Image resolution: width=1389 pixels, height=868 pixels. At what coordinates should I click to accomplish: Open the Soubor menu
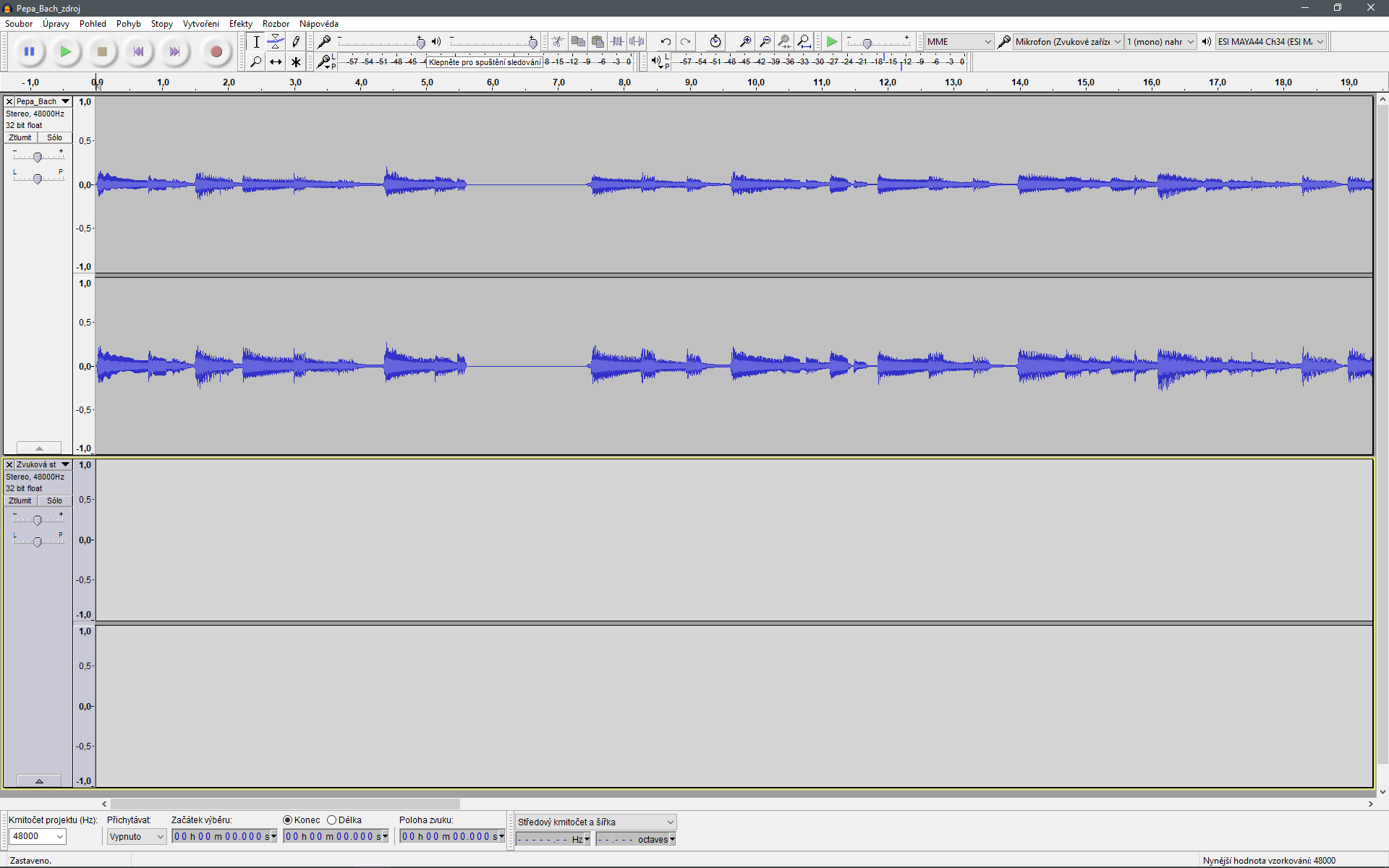click(19, 24)
